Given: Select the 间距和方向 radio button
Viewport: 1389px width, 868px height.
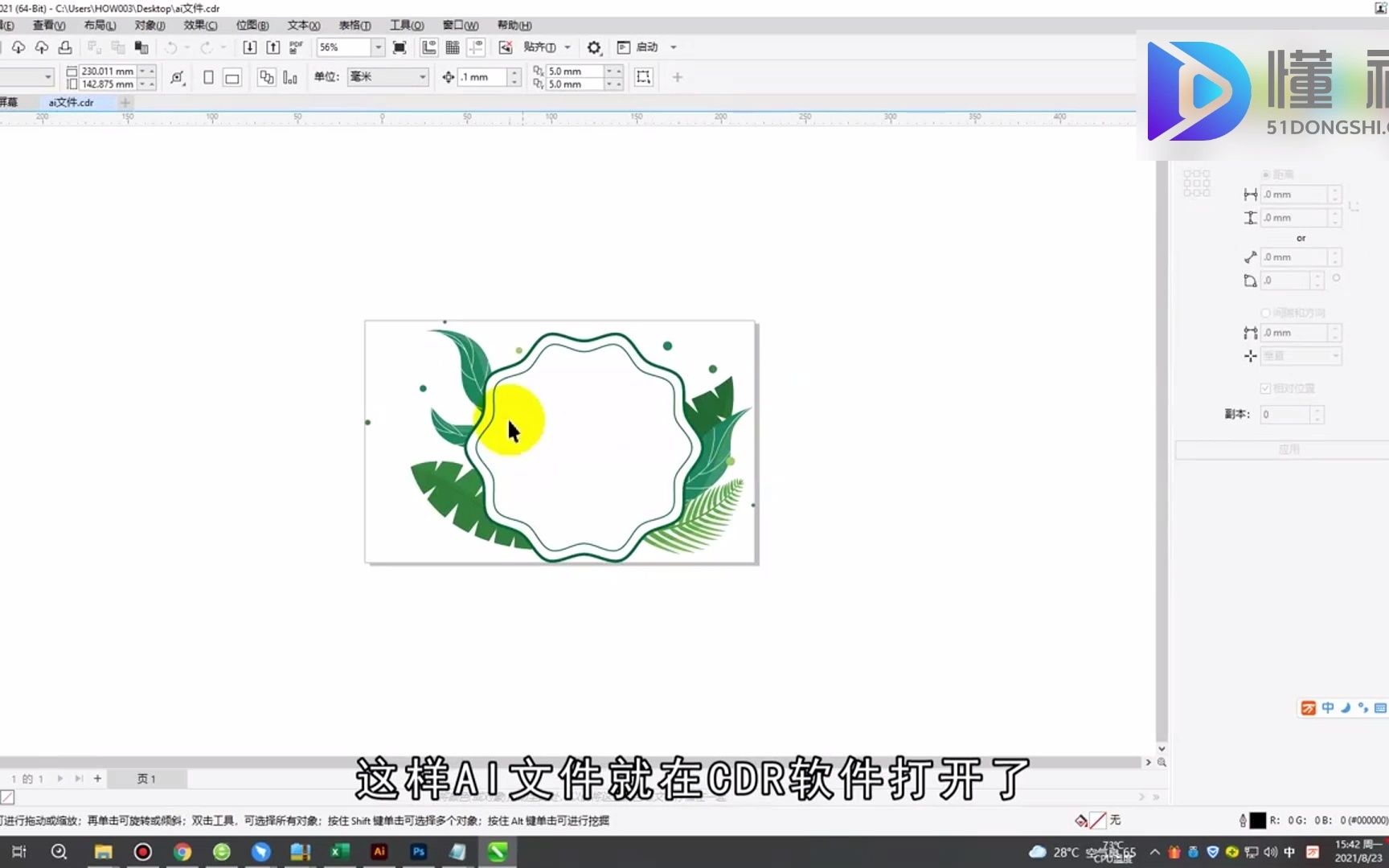Looking at the screenshot, I should click(x=1266, y=313).
